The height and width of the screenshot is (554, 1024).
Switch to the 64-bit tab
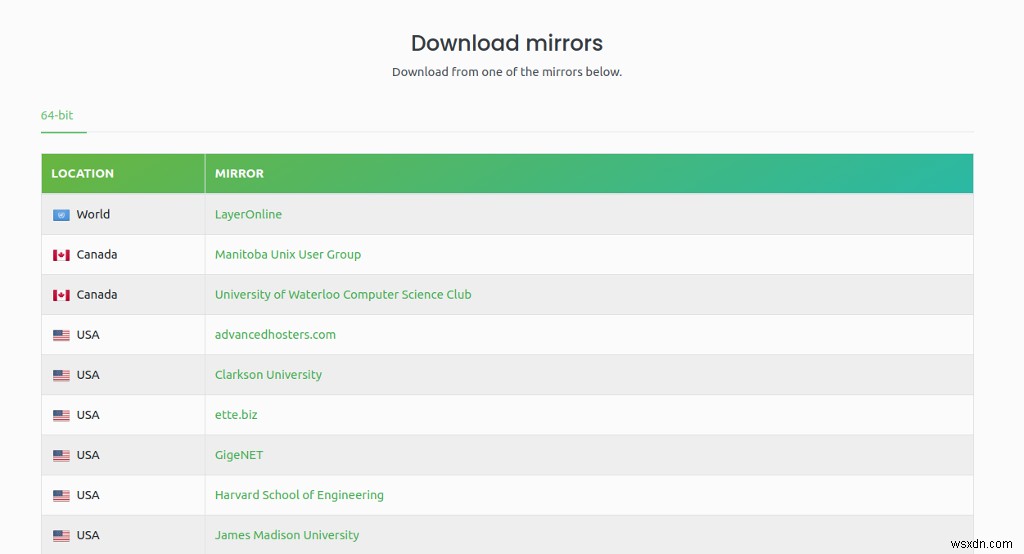point(57,115)
